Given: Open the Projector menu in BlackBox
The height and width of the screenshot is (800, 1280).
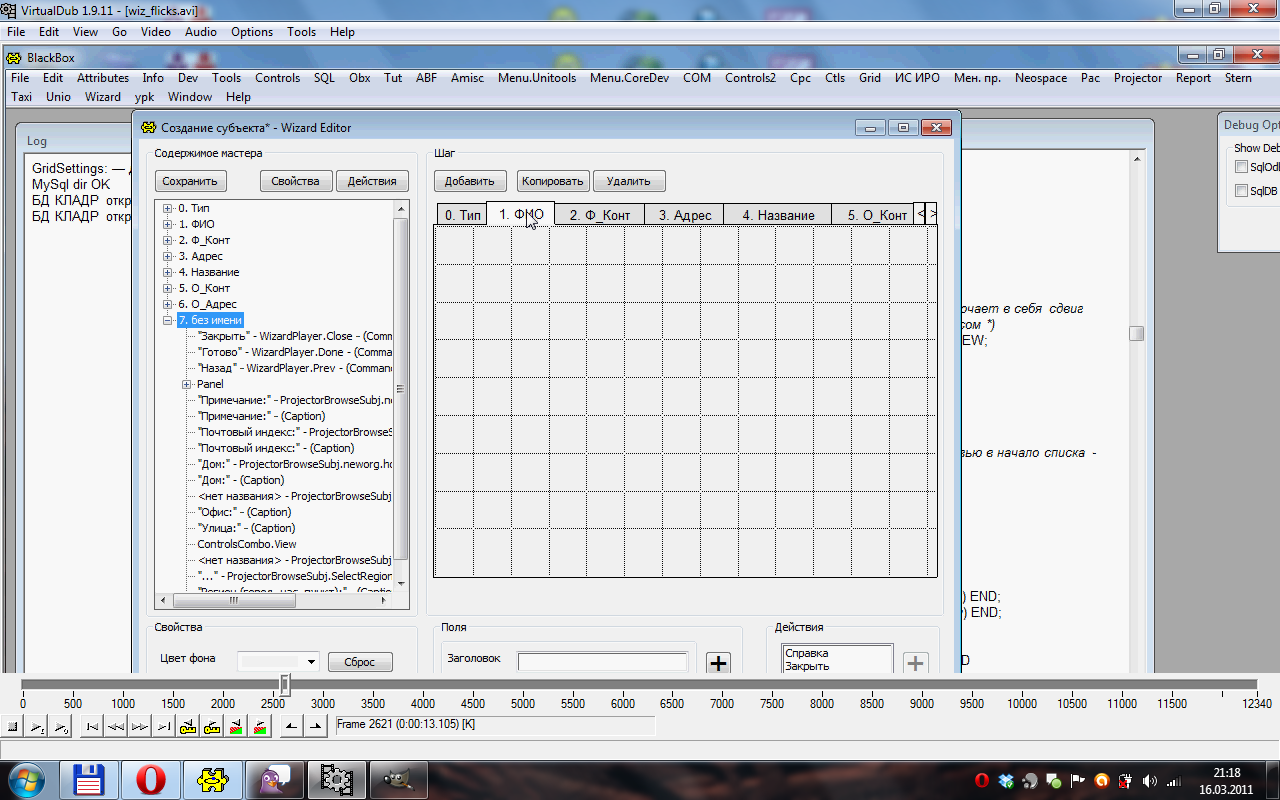Looking at the screenshot, I should (x=1137, y=78).
